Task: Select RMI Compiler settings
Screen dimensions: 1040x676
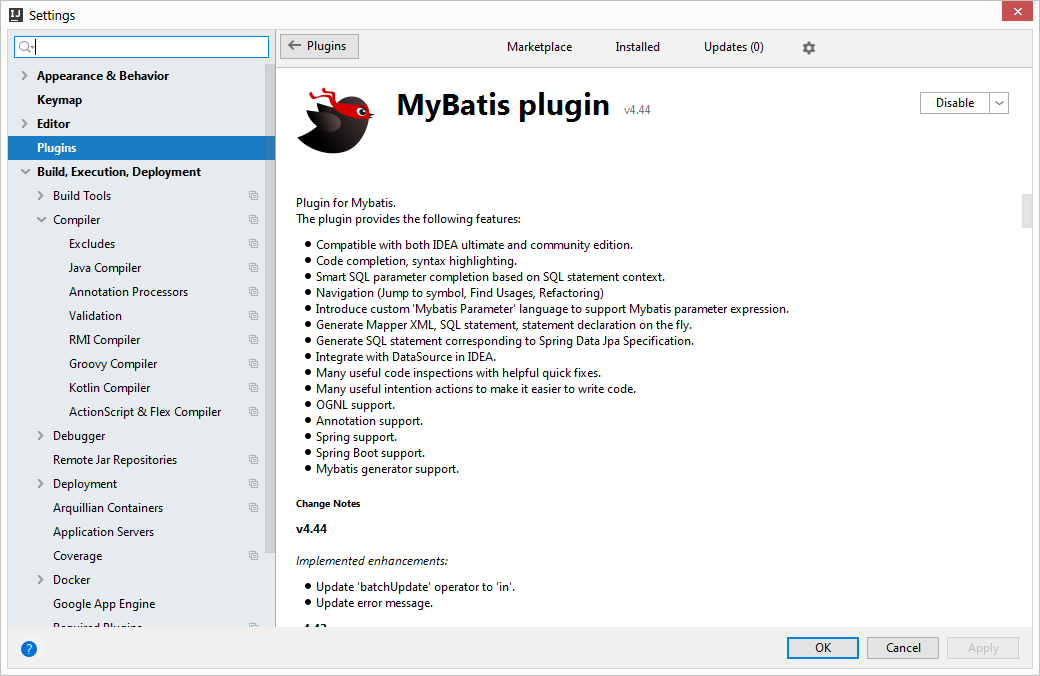Action: (105, 340)
